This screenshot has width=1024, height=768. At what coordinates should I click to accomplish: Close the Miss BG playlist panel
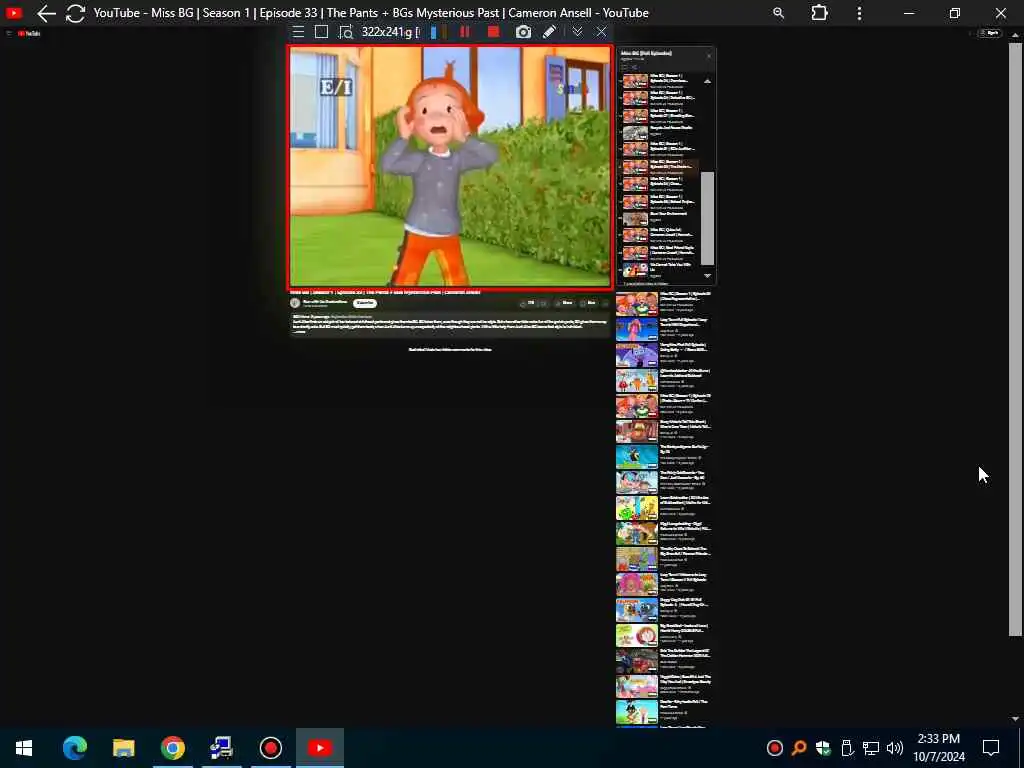(709, 56)
